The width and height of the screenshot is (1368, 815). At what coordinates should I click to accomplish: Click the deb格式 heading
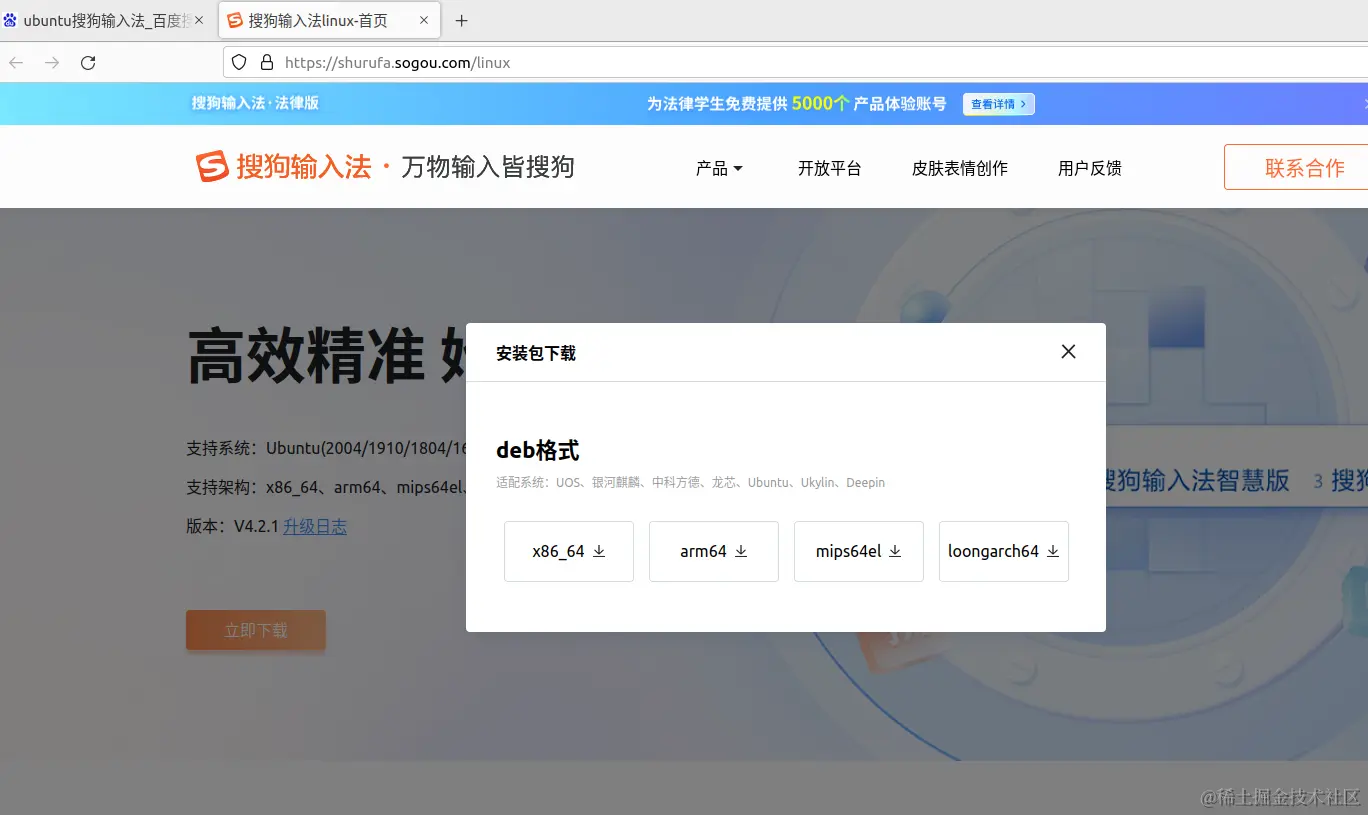537,450
